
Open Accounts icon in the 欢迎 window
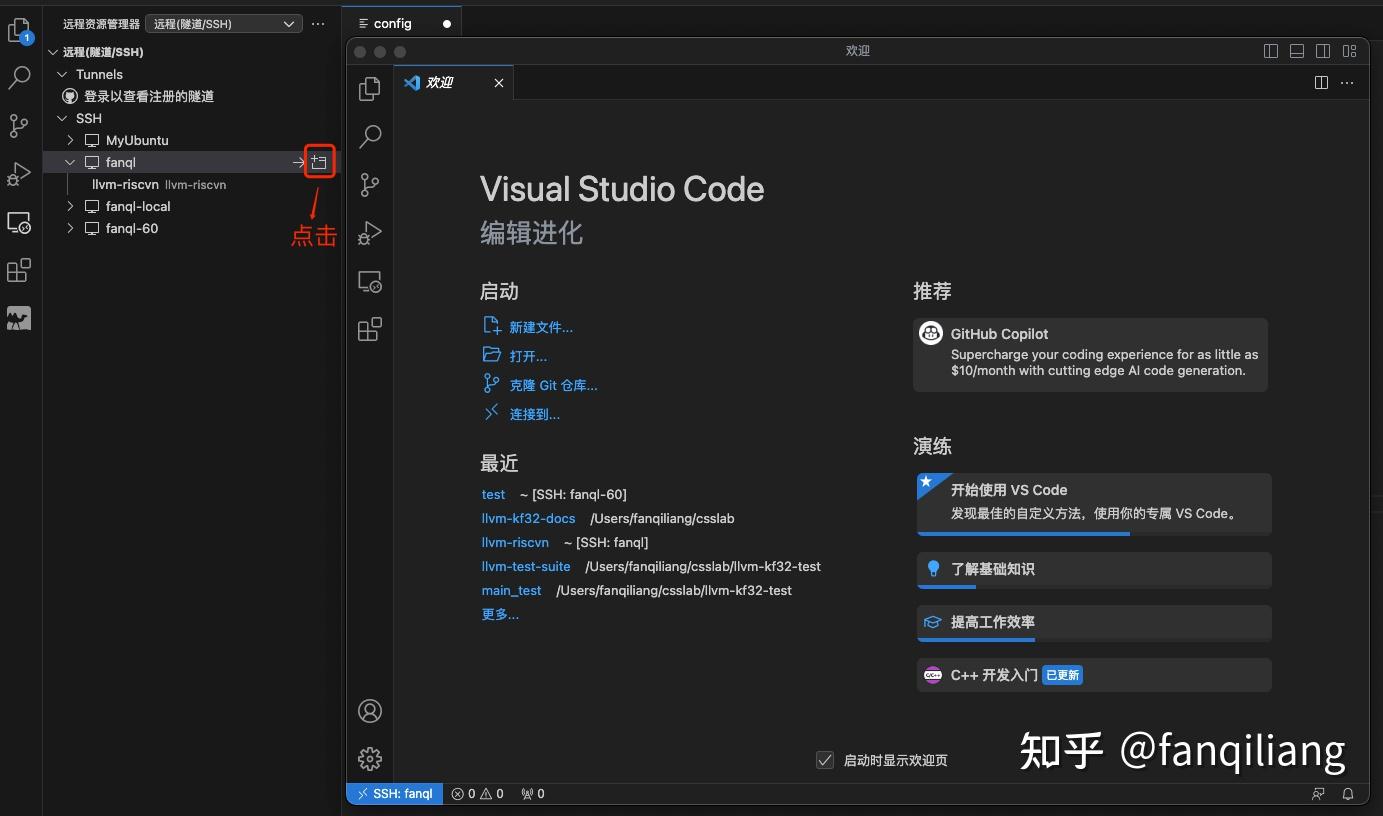pos(370,711)
